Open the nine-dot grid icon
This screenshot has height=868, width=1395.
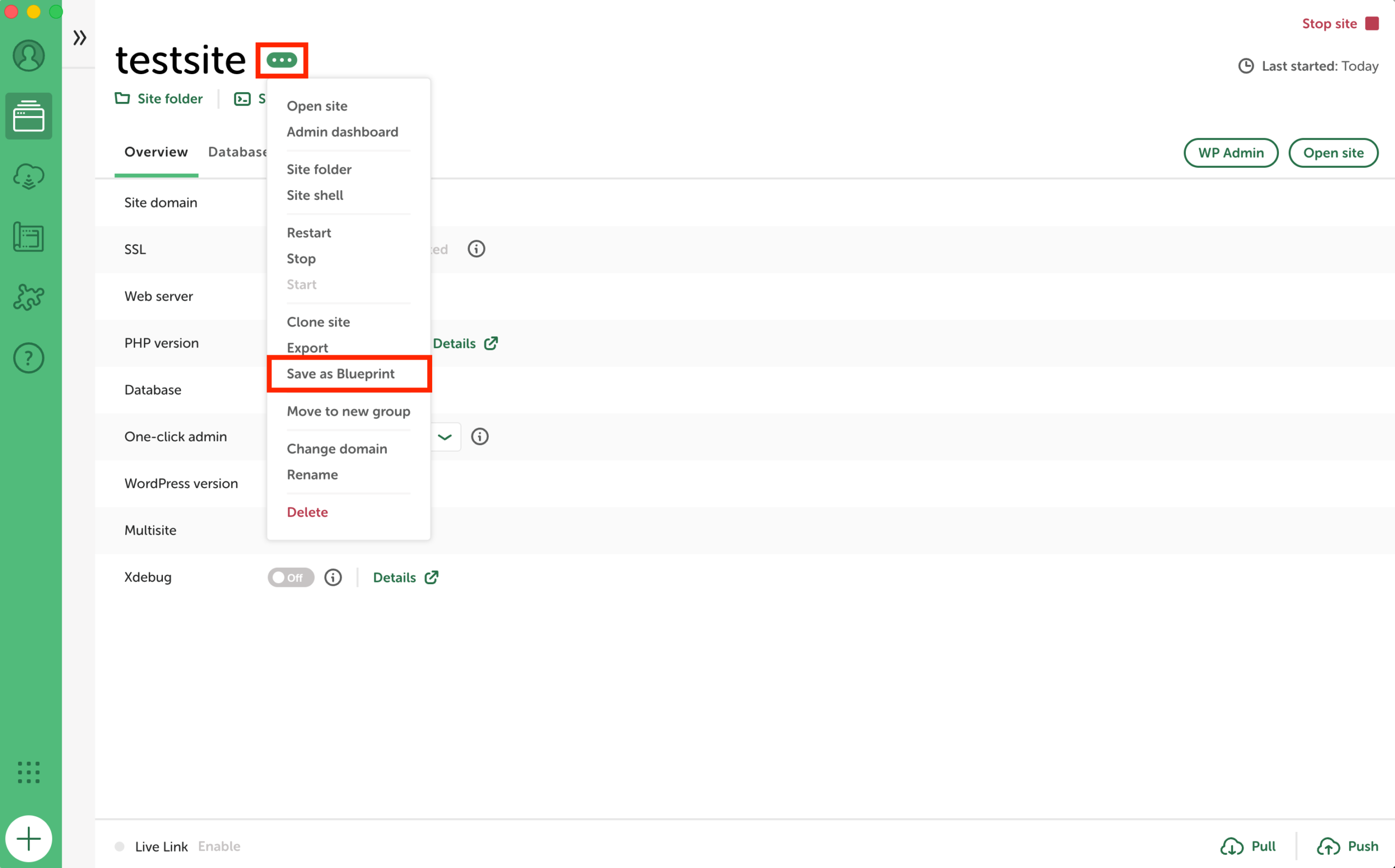(29, 773)
